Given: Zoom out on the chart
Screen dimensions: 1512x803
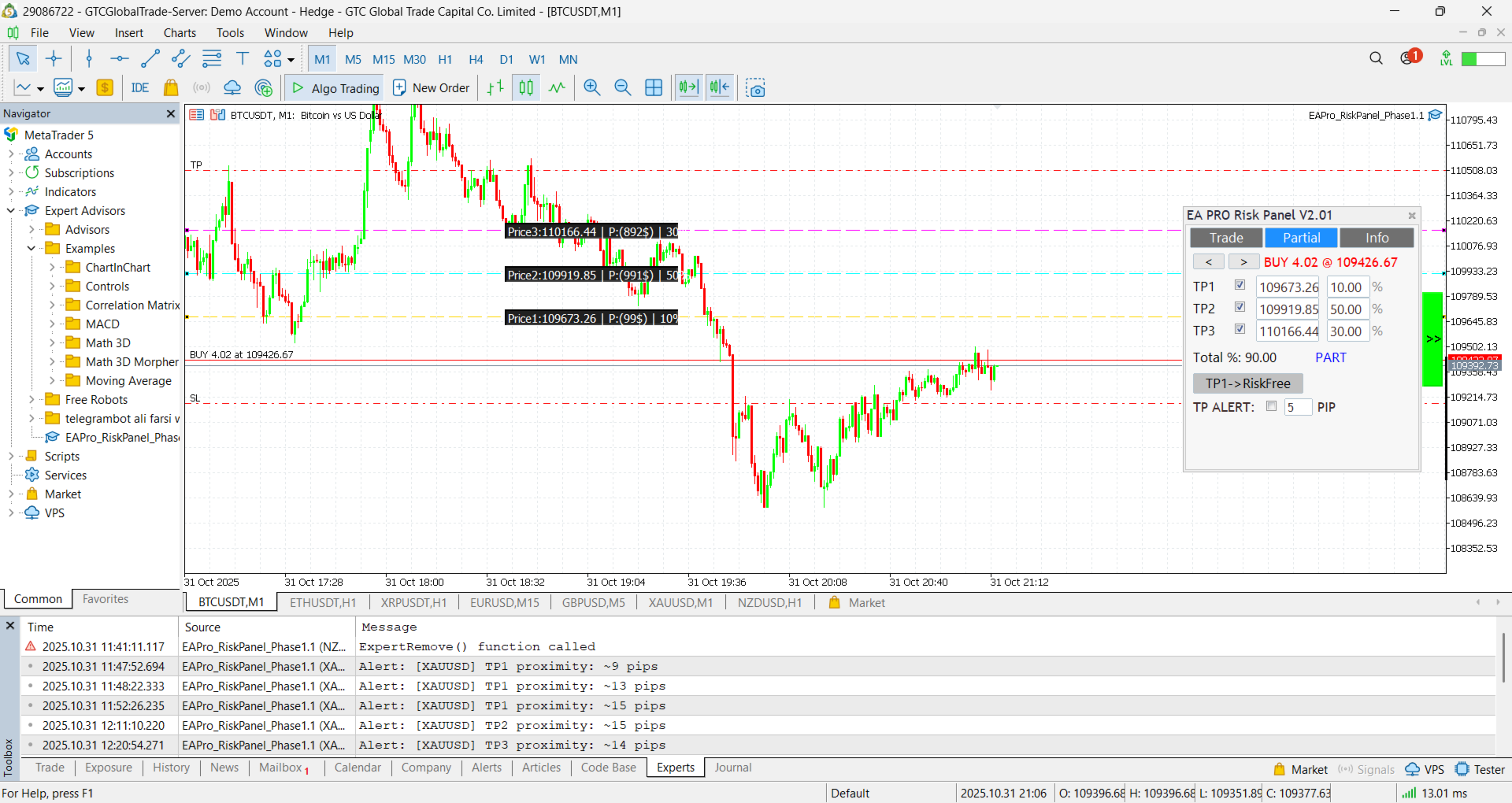Looking at the screenshot, I should coord(623,88).
